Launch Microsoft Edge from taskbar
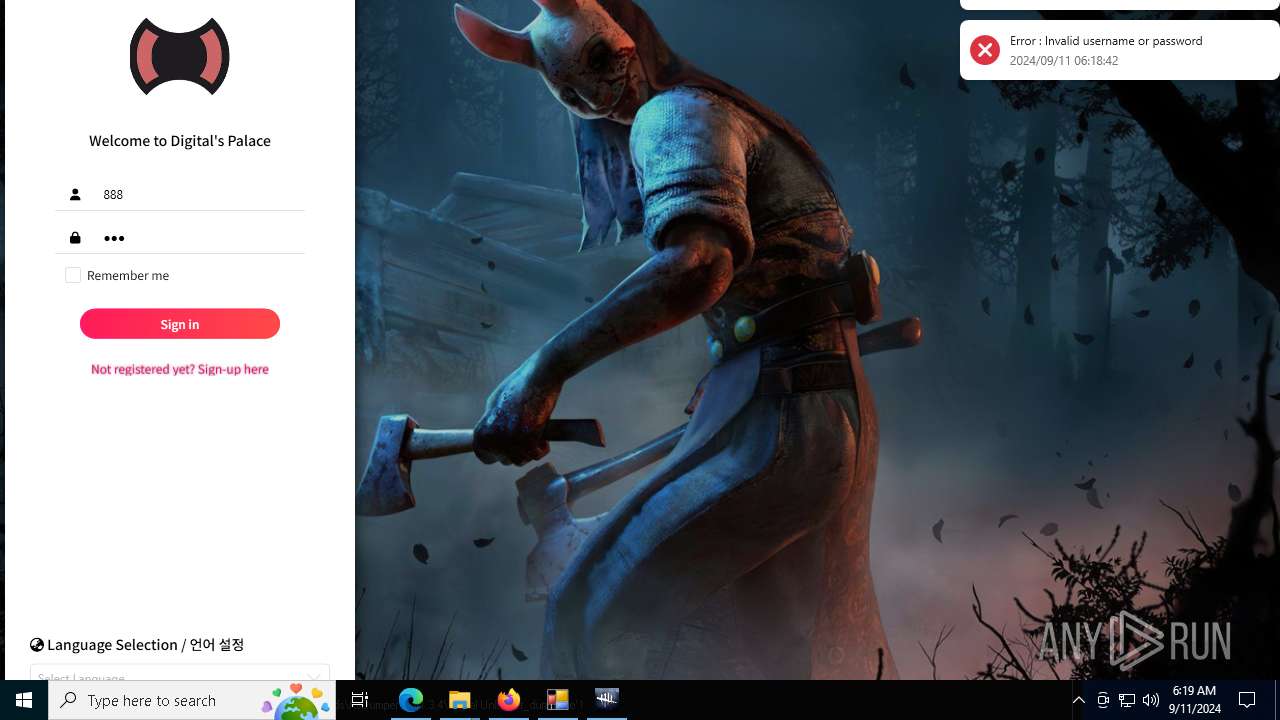 point(411,700)
